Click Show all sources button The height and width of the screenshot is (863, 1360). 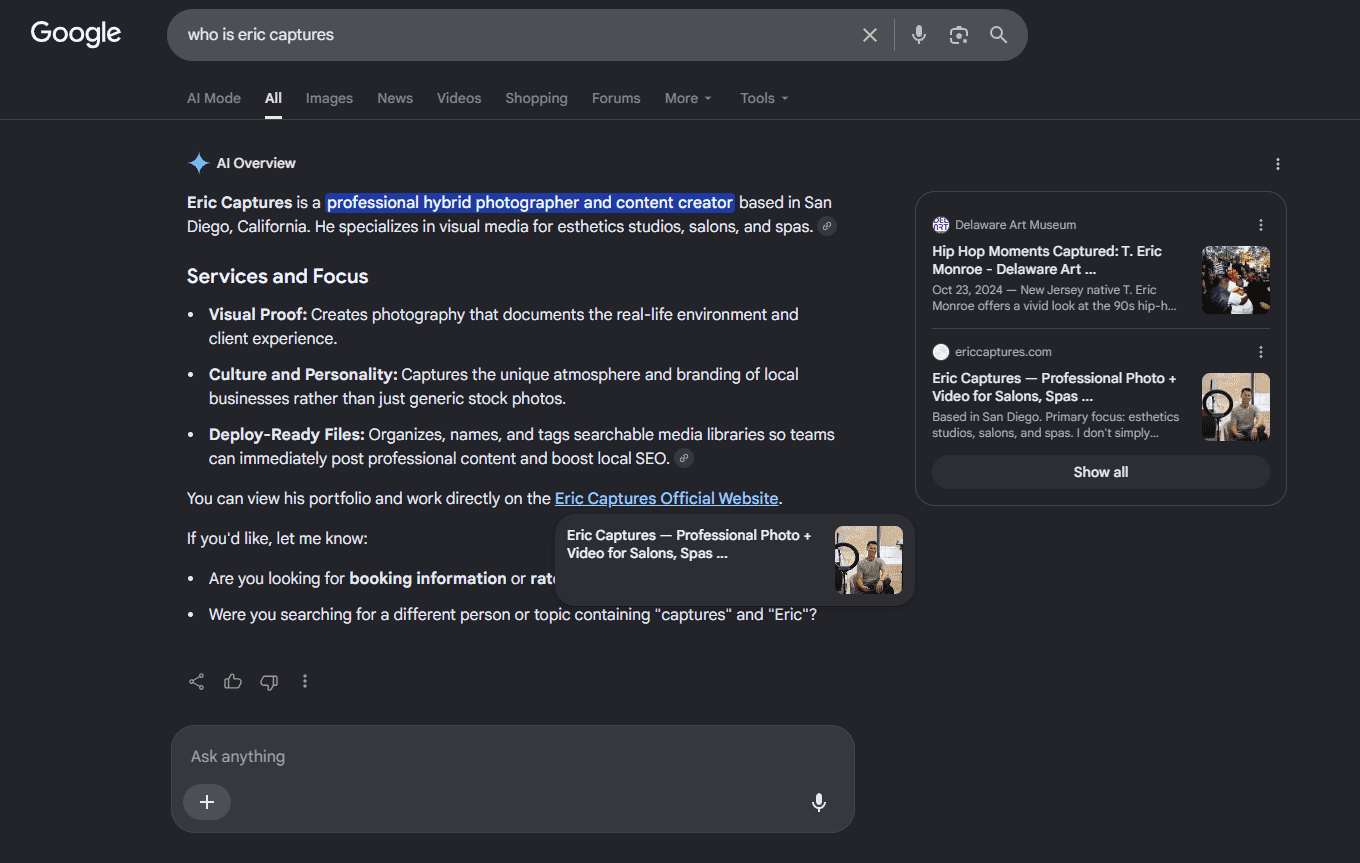coord(1101,472)
